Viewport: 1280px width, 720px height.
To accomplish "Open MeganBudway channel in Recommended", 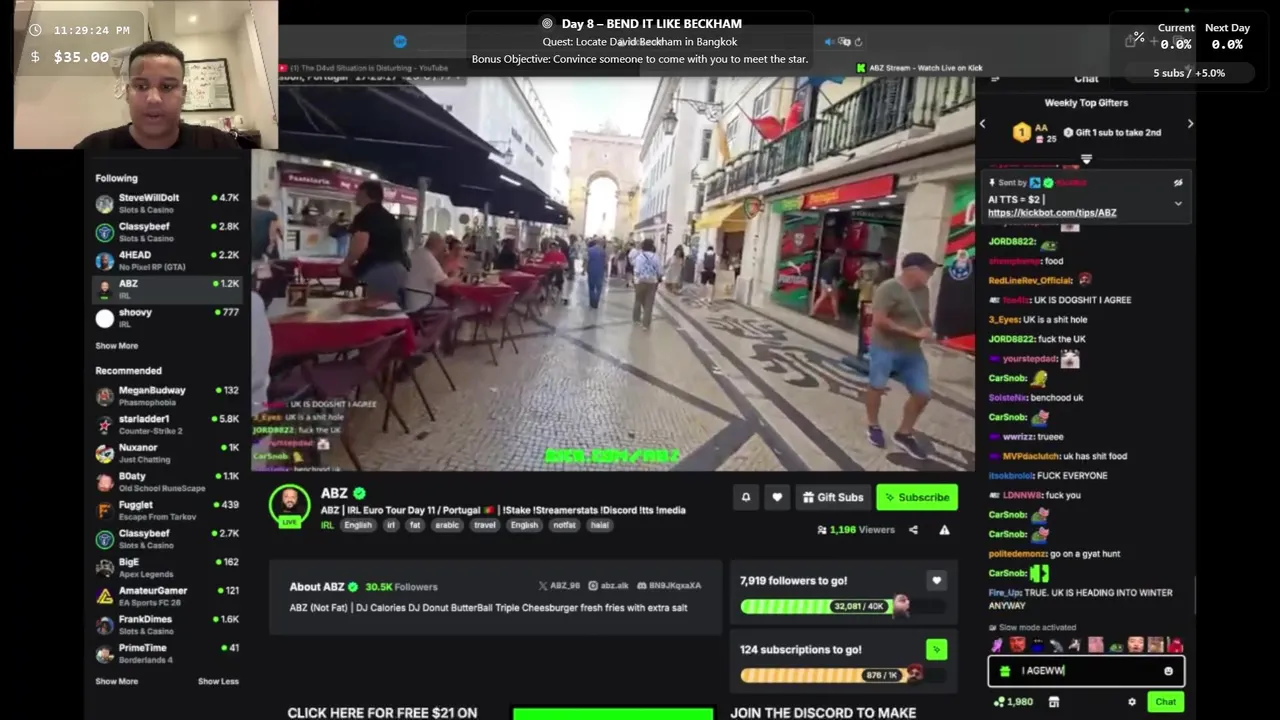I will (x=168, y=396).
